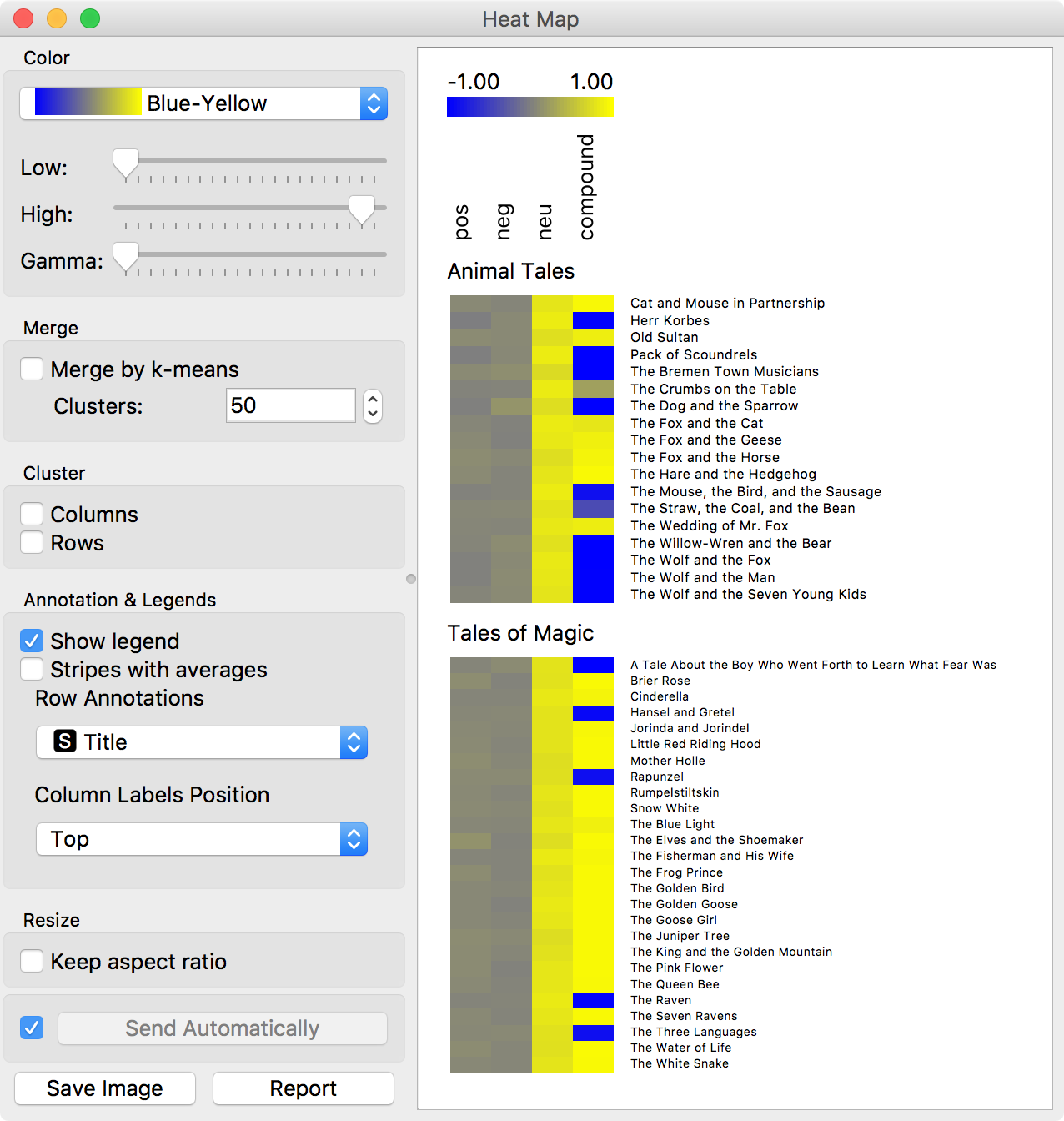
Task: Open the Row Annotations Title dropdown
Action: point(202,742)
